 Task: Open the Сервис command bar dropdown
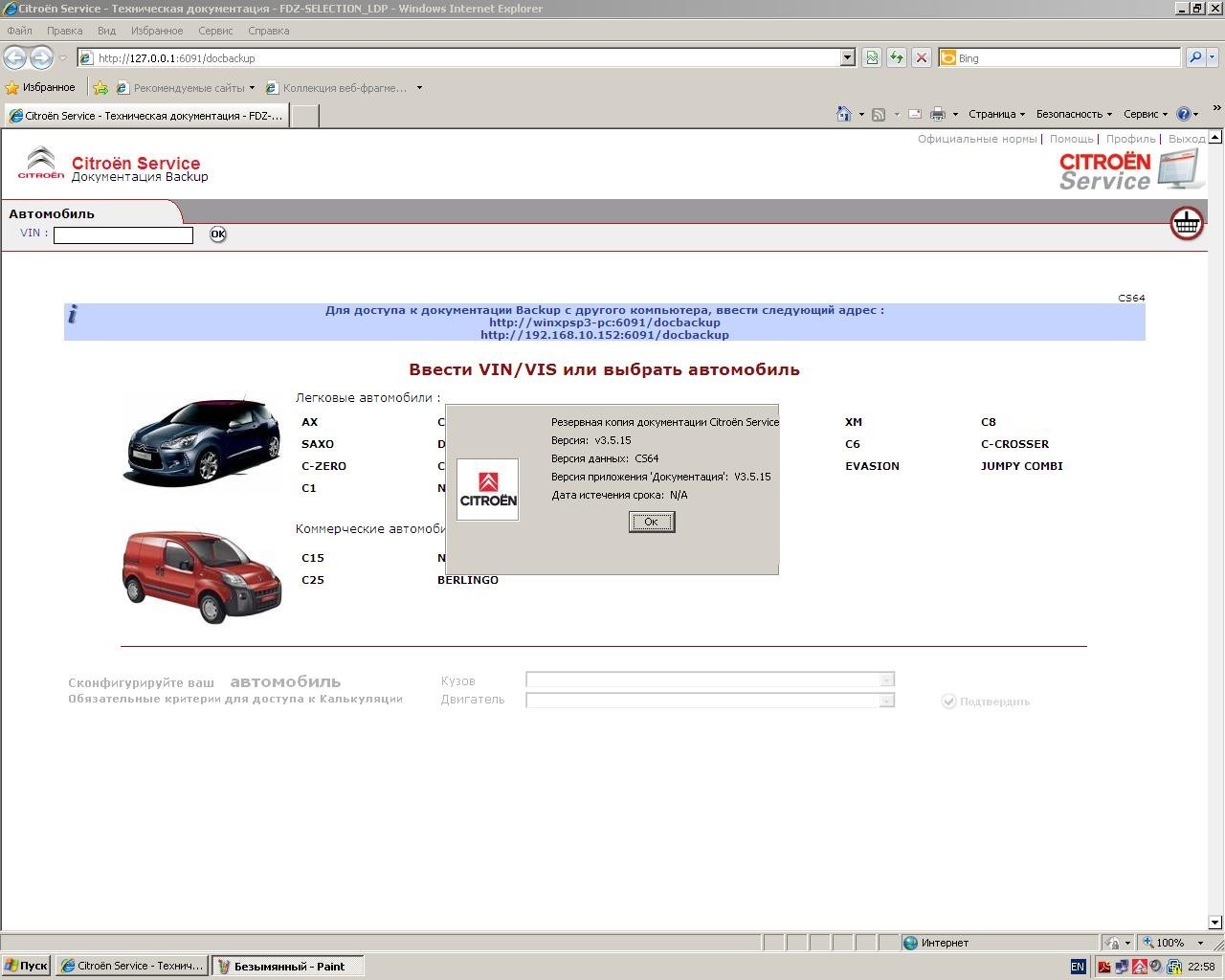(1146, 114)
